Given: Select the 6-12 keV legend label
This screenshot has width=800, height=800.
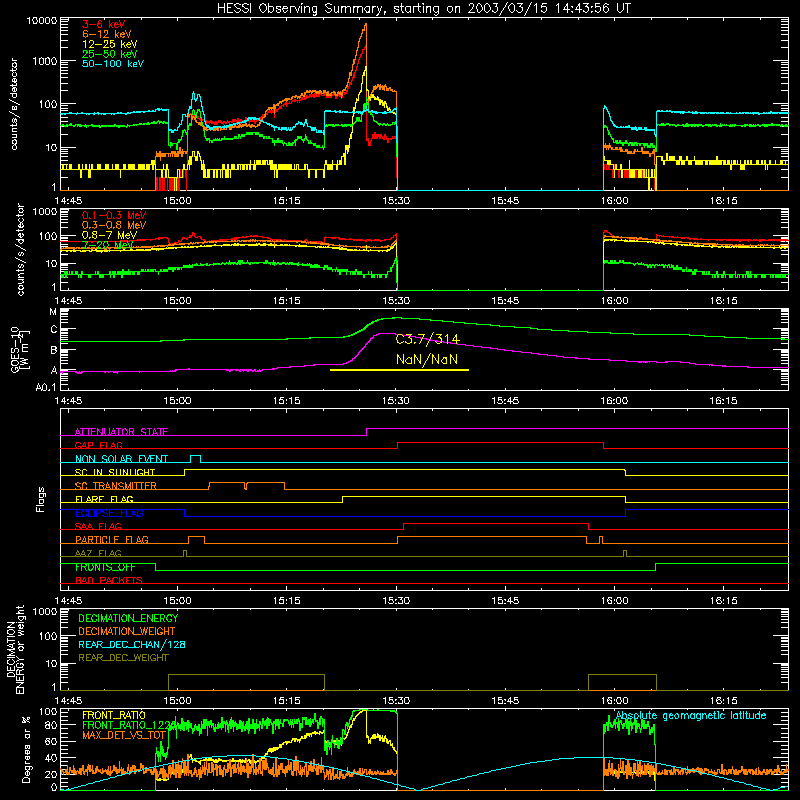Looking at the screenshot, I should pyautogui.click(x=107, y=34).
